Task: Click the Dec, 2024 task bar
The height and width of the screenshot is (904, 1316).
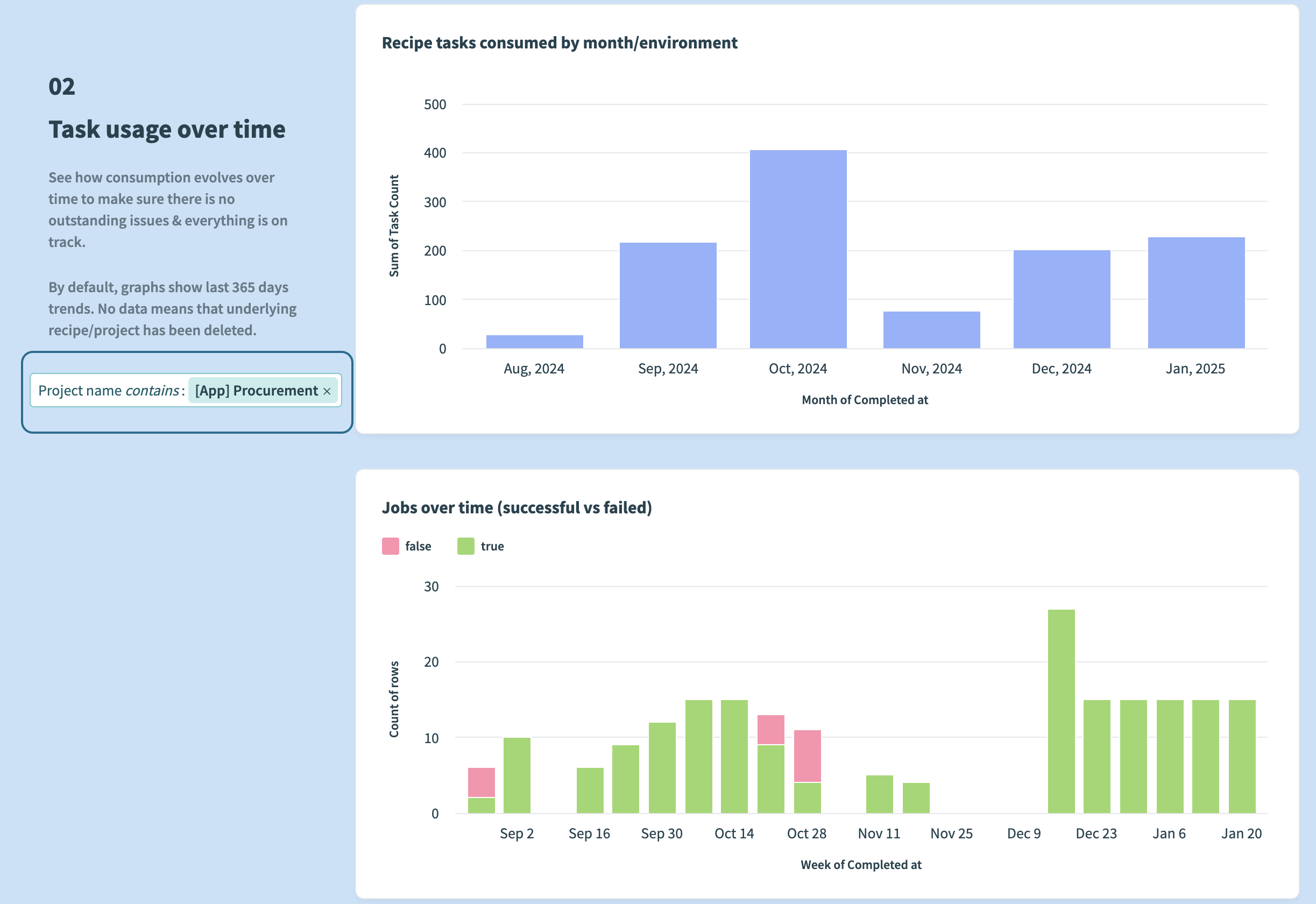Action: 1061,299
